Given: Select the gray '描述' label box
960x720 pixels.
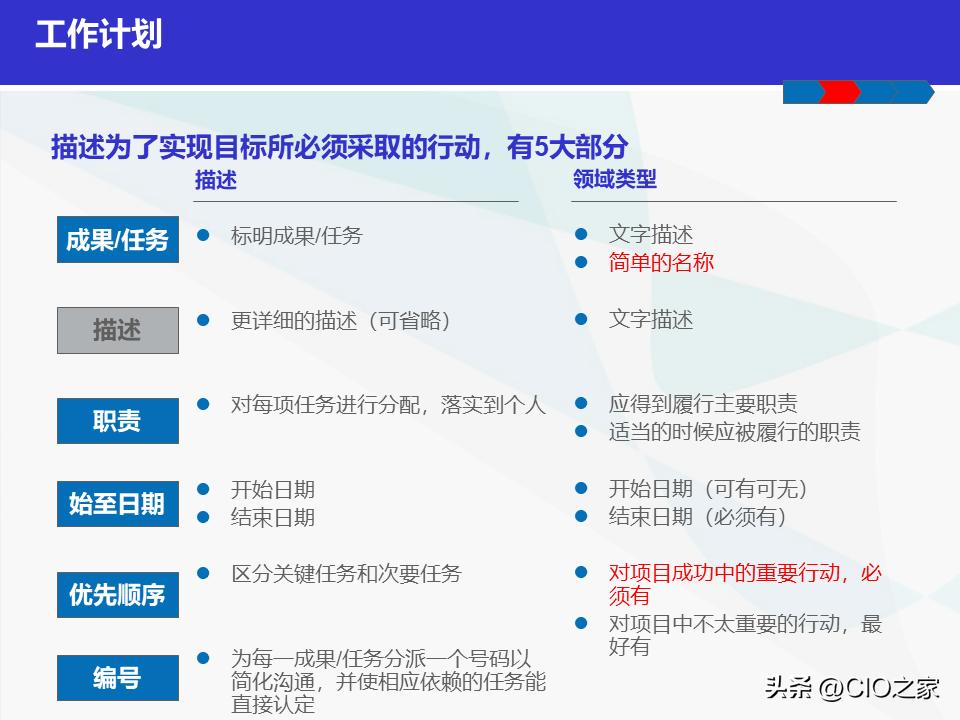Looking at the screenshot, I should pos(119,330).
